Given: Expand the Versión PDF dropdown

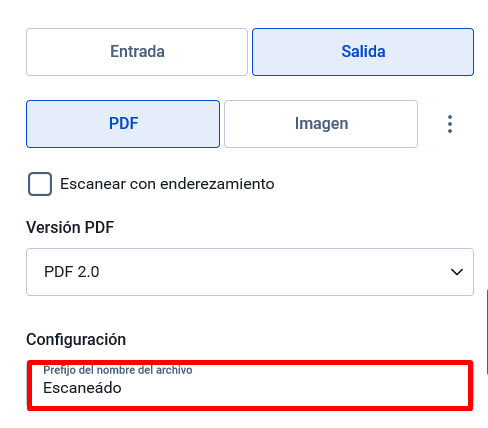Looking at the screenshot, I should (x=250, y=272).
